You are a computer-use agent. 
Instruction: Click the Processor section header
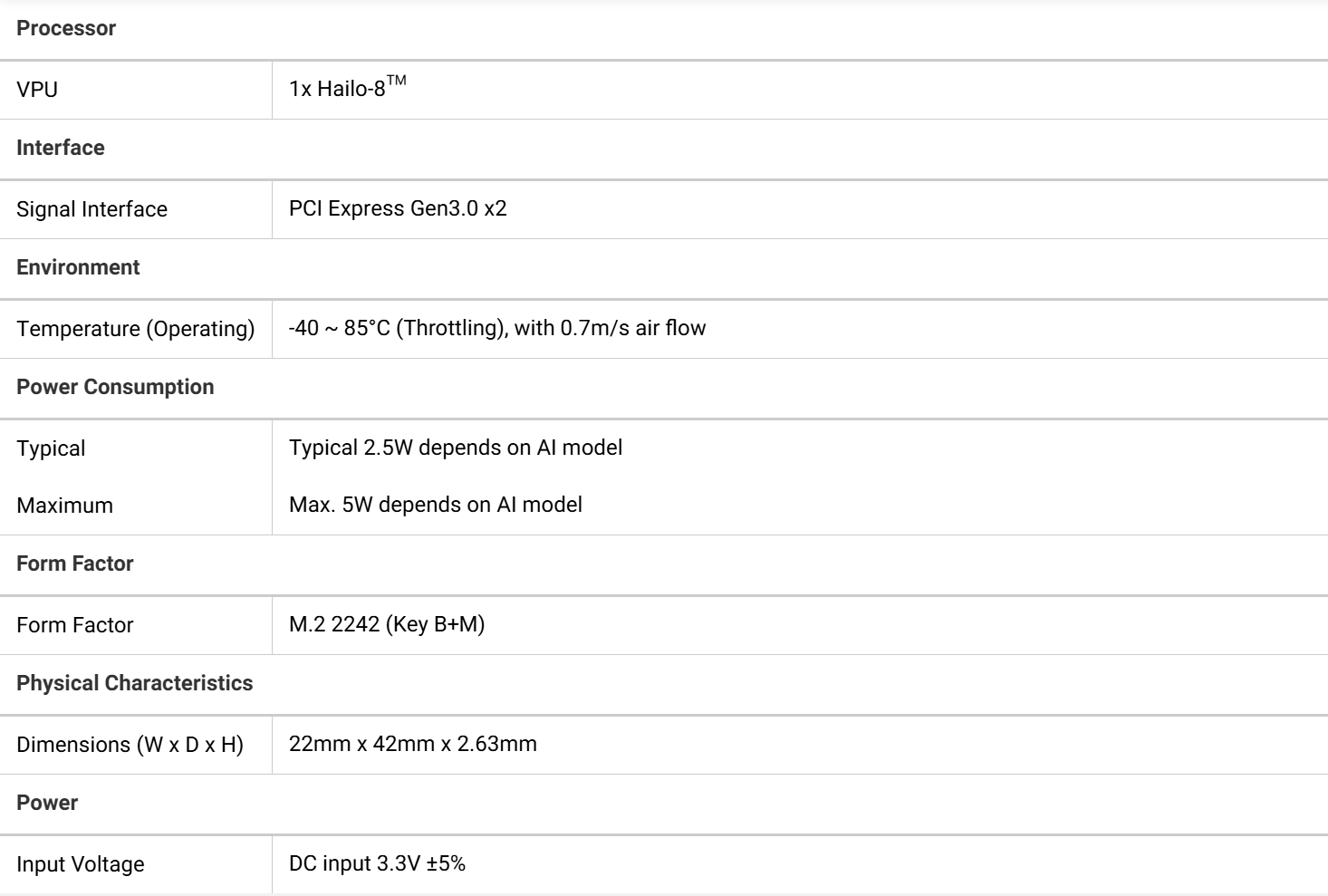click(66, 28)
